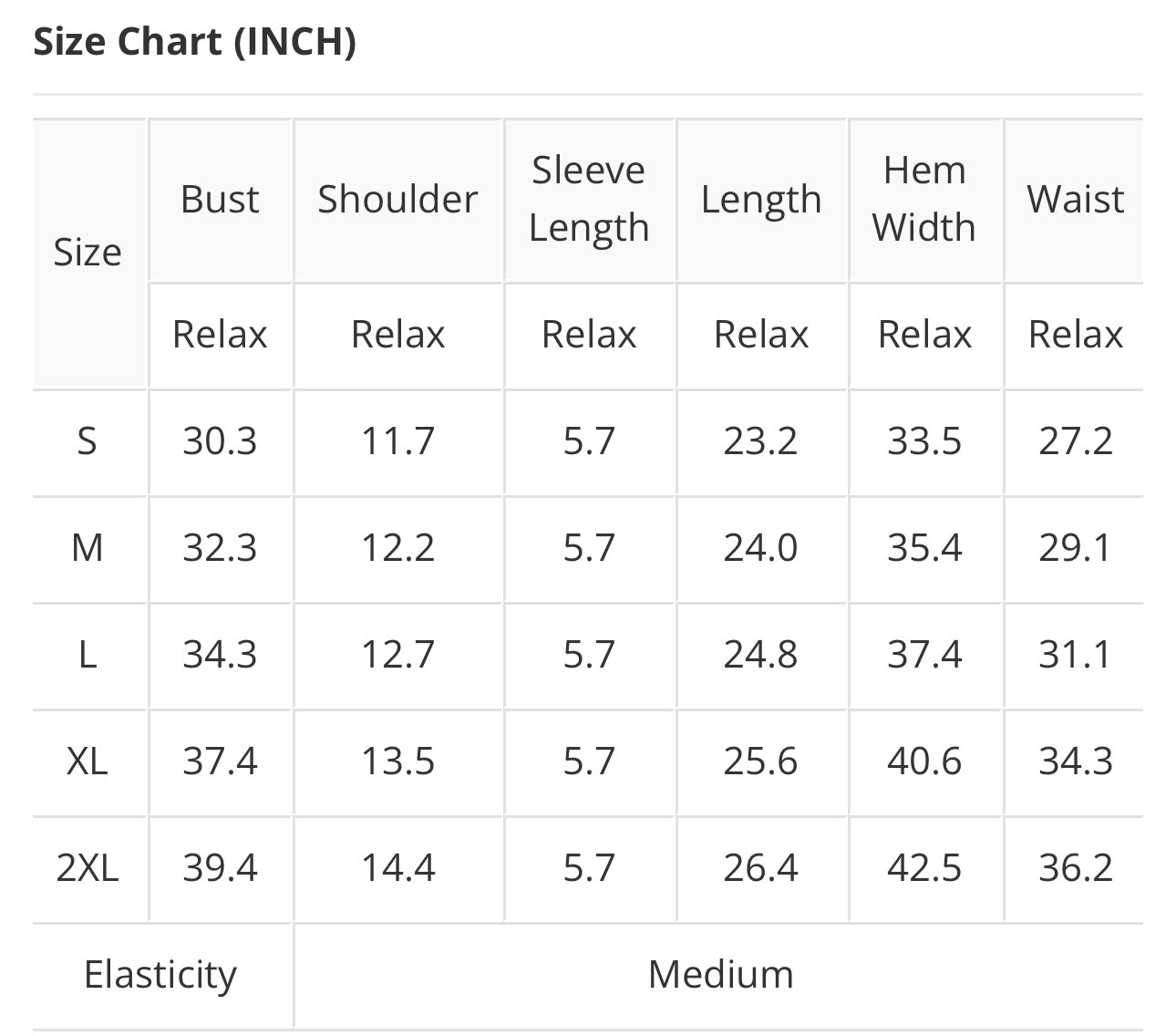Click the bust value 30.3
Image resolution: width=1176 pixels, height=1036 pixels.
pos(220,441)
